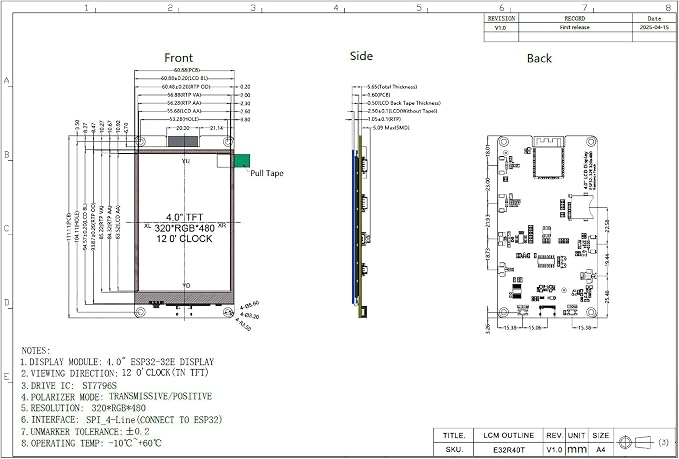Click the Front view title
Viewport: 679px width, 459px height.
178,58
